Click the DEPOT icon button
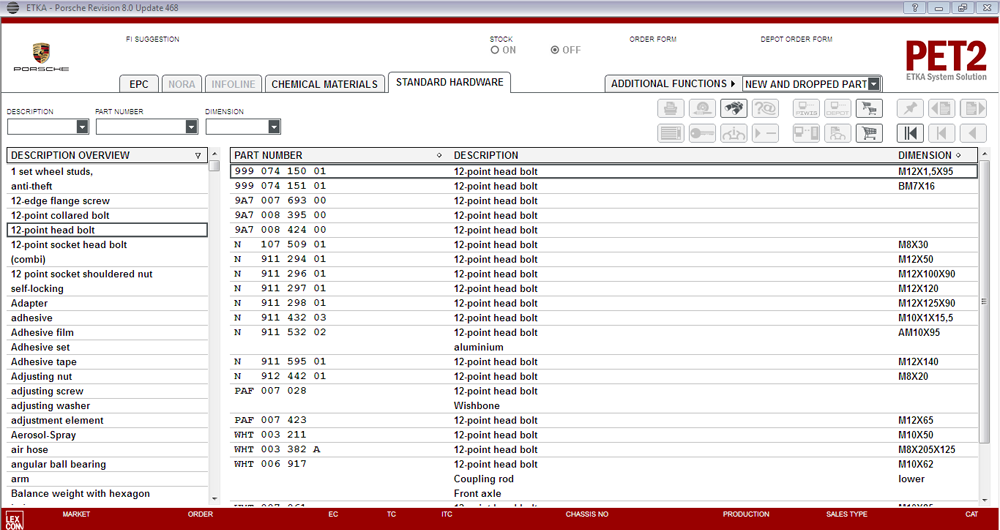The height and width of the screenshot is (530, 1000). pos(838,108)
